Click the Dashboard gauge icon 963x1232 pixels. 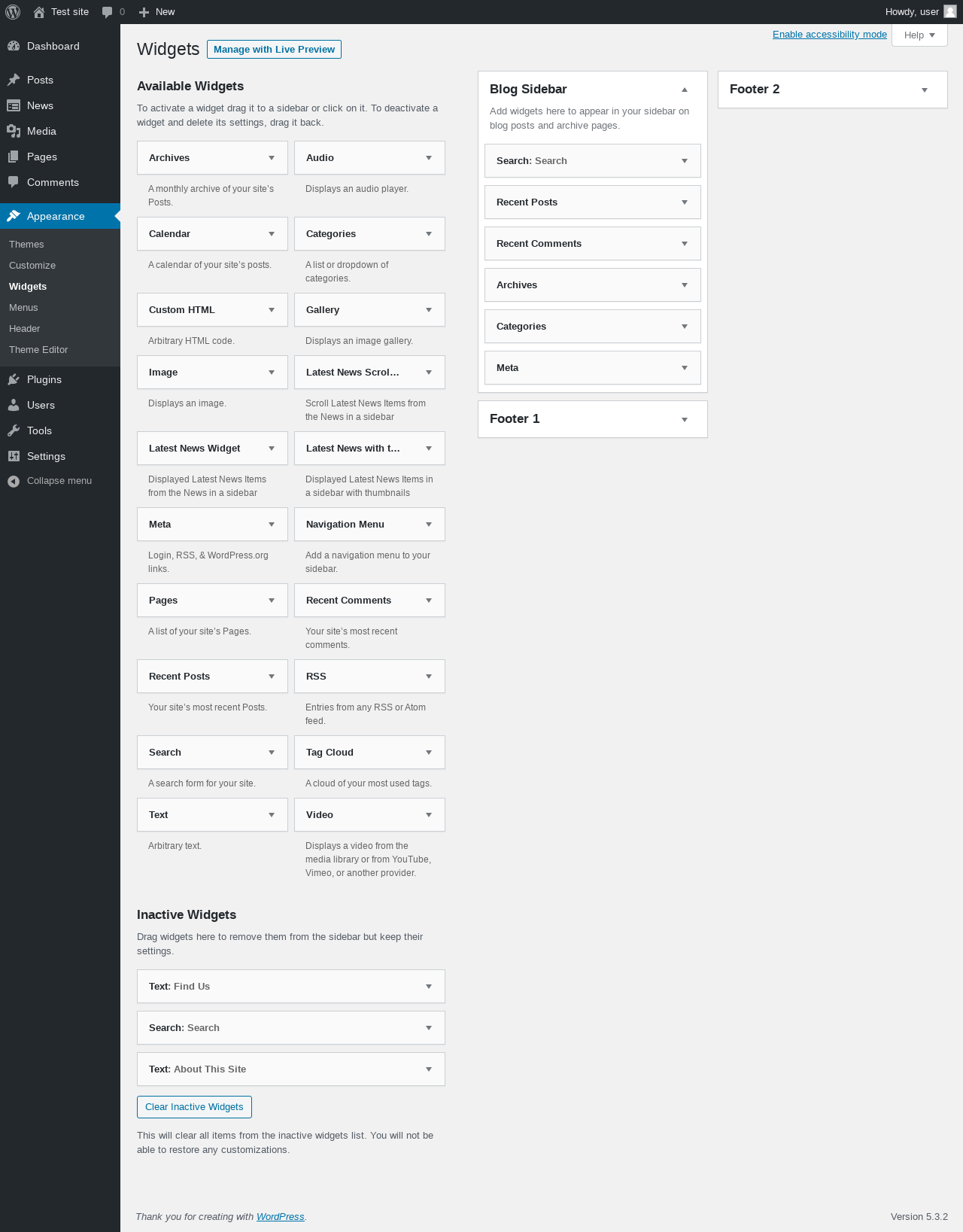click(x=14, y=46)
